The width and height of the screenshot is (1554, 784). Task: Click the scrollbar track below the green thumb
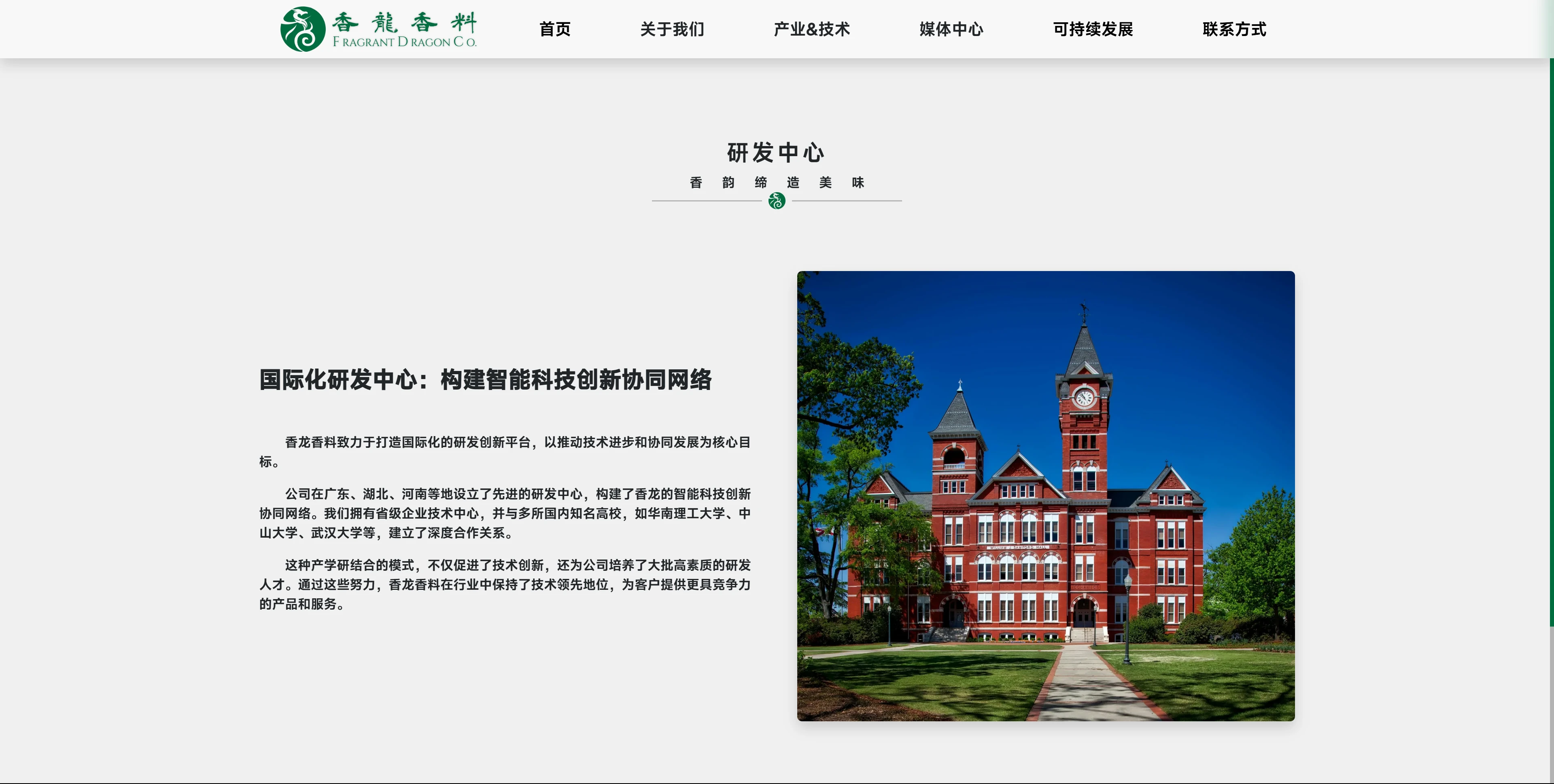(x=1551, y=706)
